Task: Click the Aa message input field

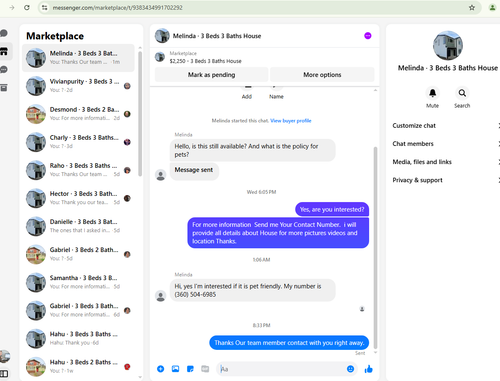Action: click(x=282, y=369)
